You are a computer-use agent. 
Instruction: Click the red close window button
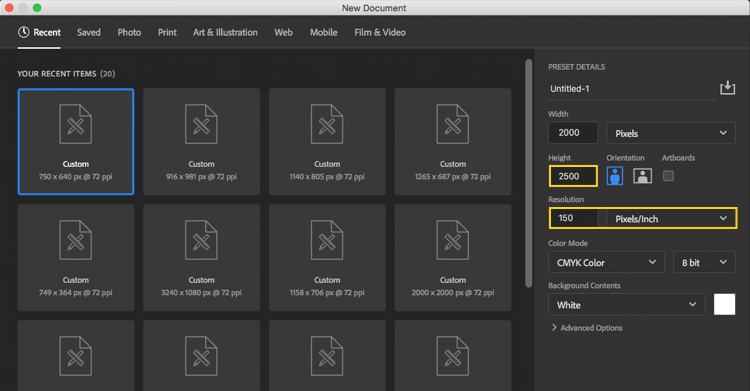(x=9, y=8)
